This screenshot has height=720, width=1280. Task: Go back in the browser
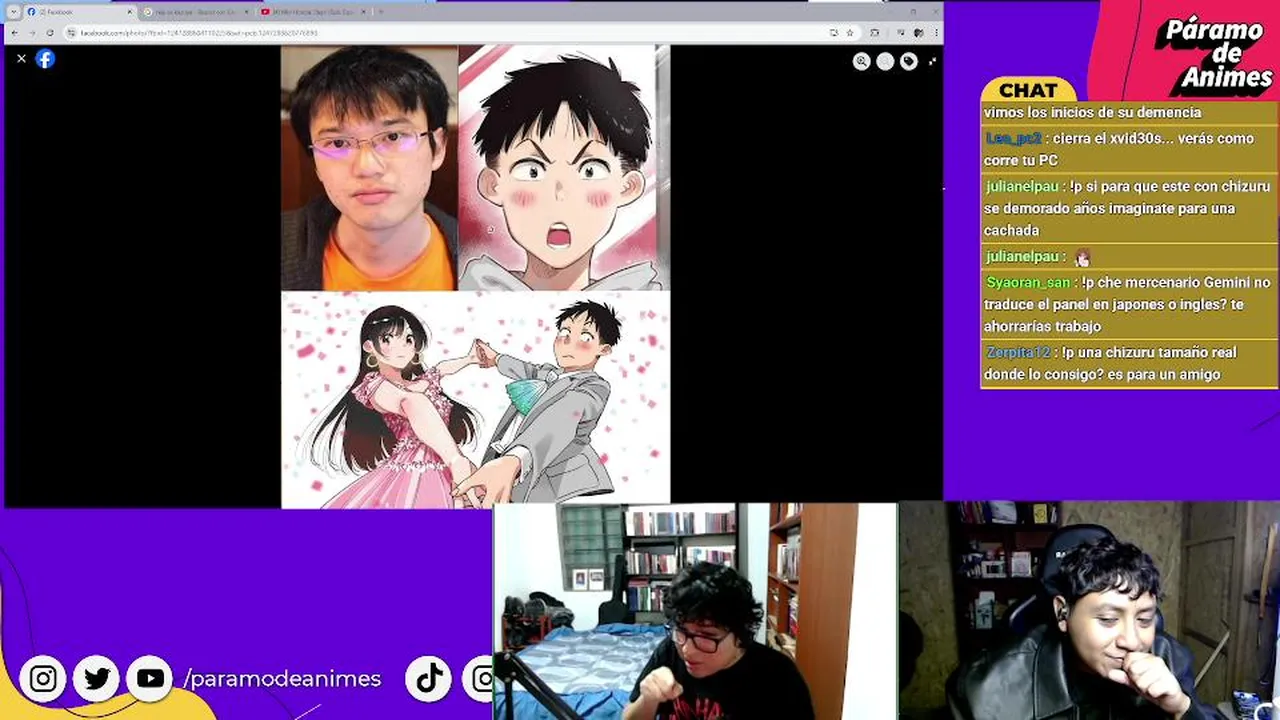[x=14, y=33]
